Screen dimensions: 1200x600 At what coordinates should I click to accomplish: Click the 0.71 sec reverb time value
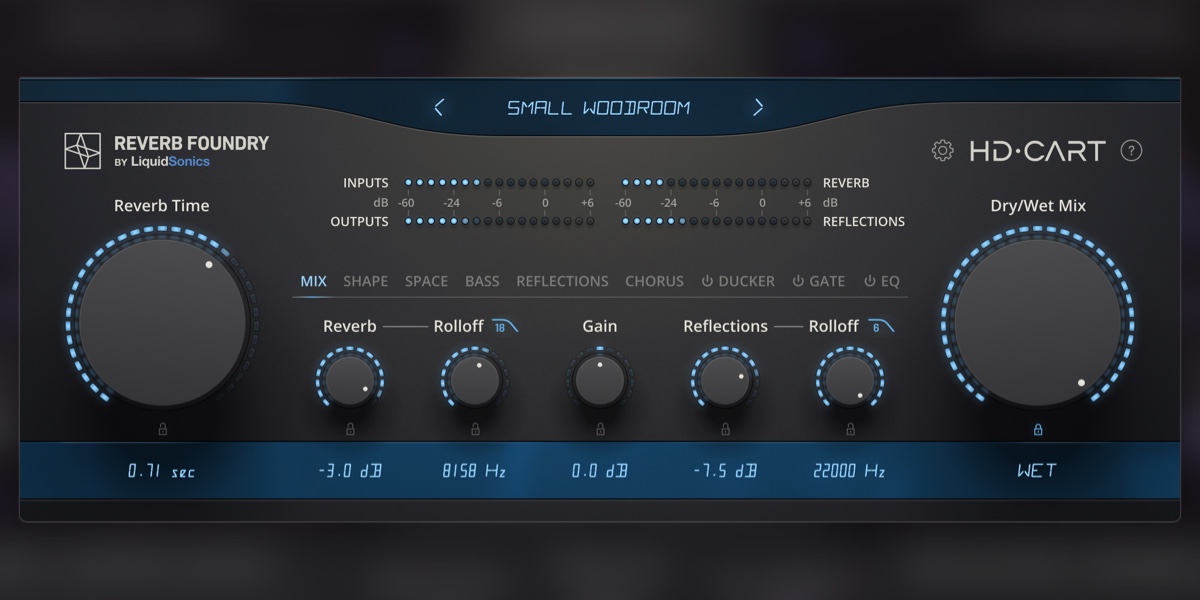click(x=161, y=471)
